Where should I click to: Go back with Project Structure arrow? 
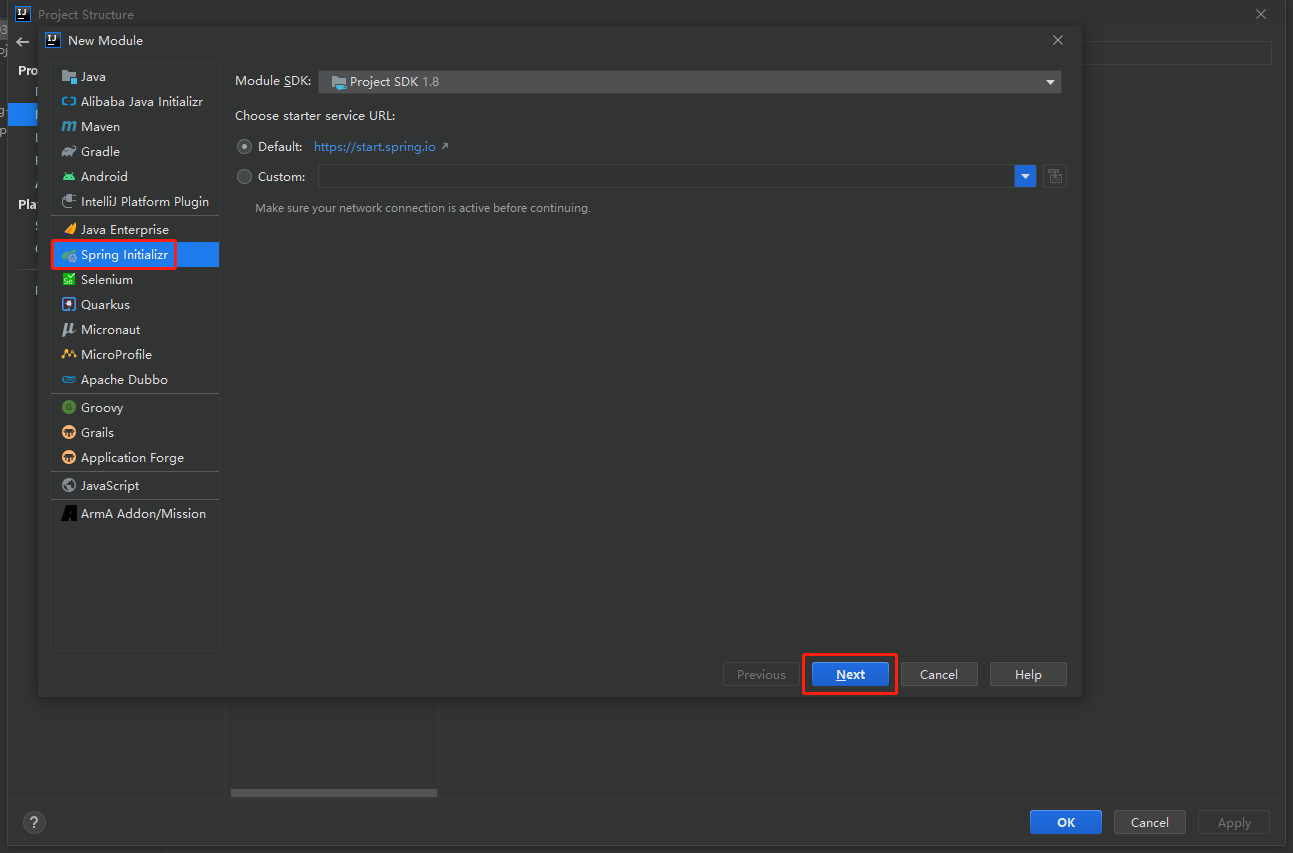click(22, 43)
